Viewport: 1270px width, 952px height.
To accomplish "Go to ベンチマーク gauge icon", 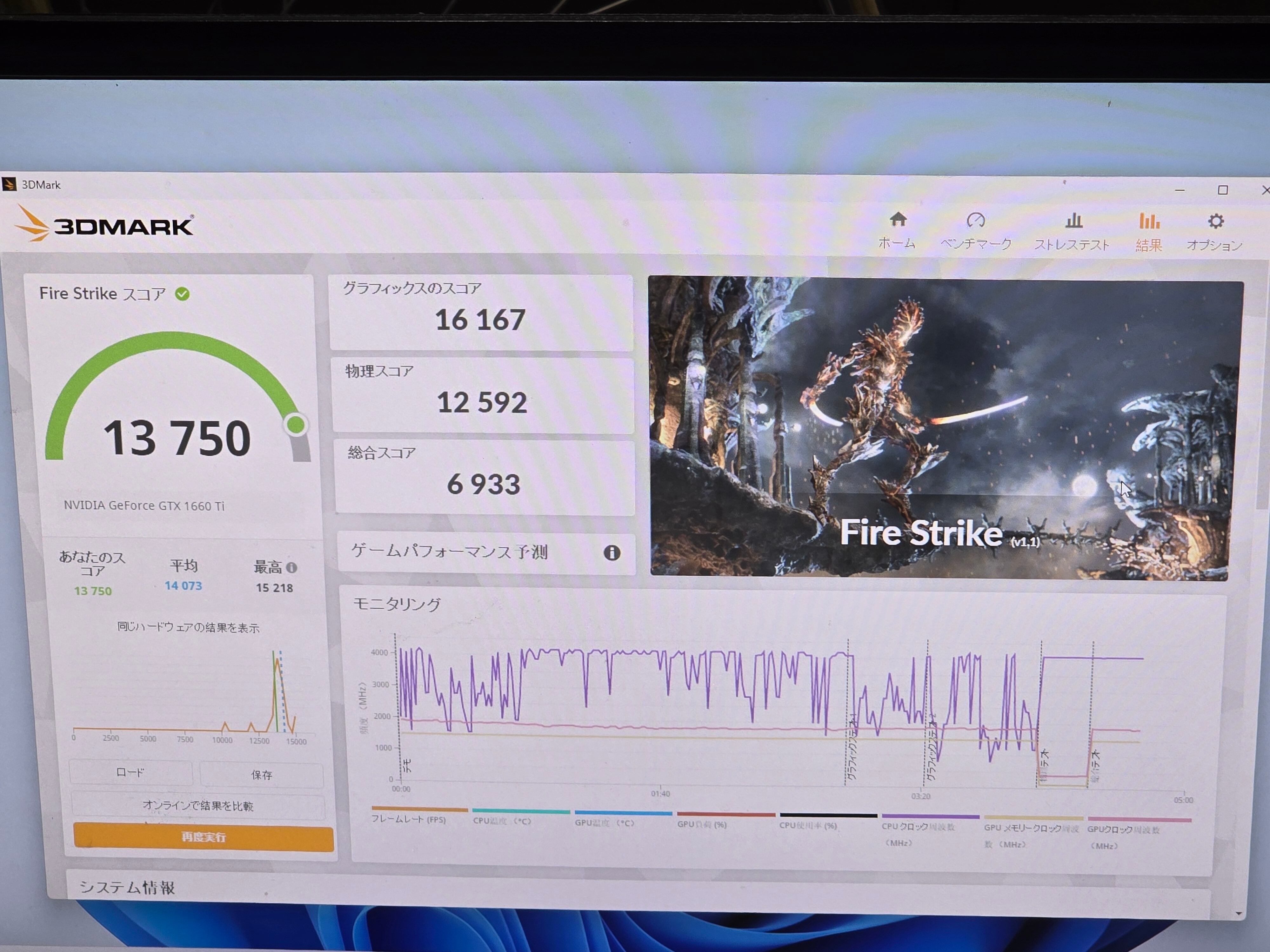I will [975, 221].
